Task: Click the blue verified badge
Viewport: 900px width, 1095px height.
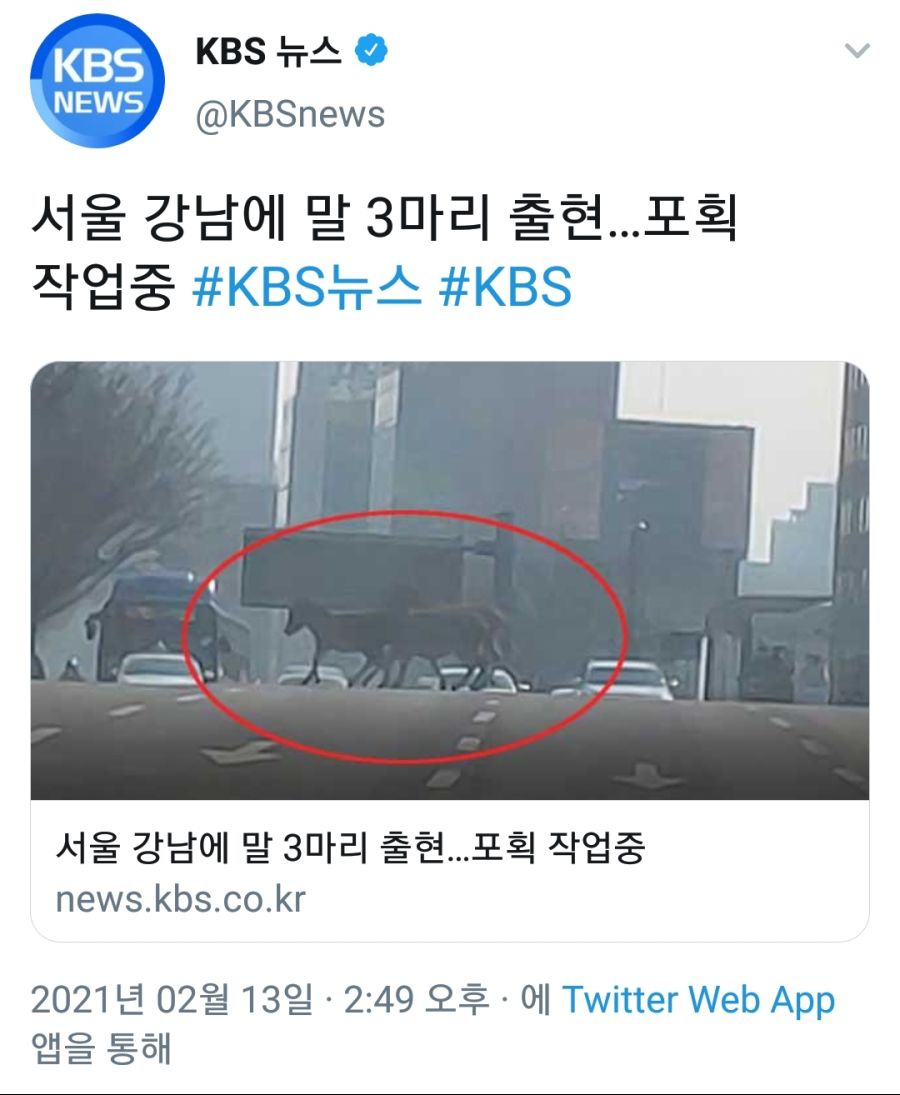Action: [371, 51]
